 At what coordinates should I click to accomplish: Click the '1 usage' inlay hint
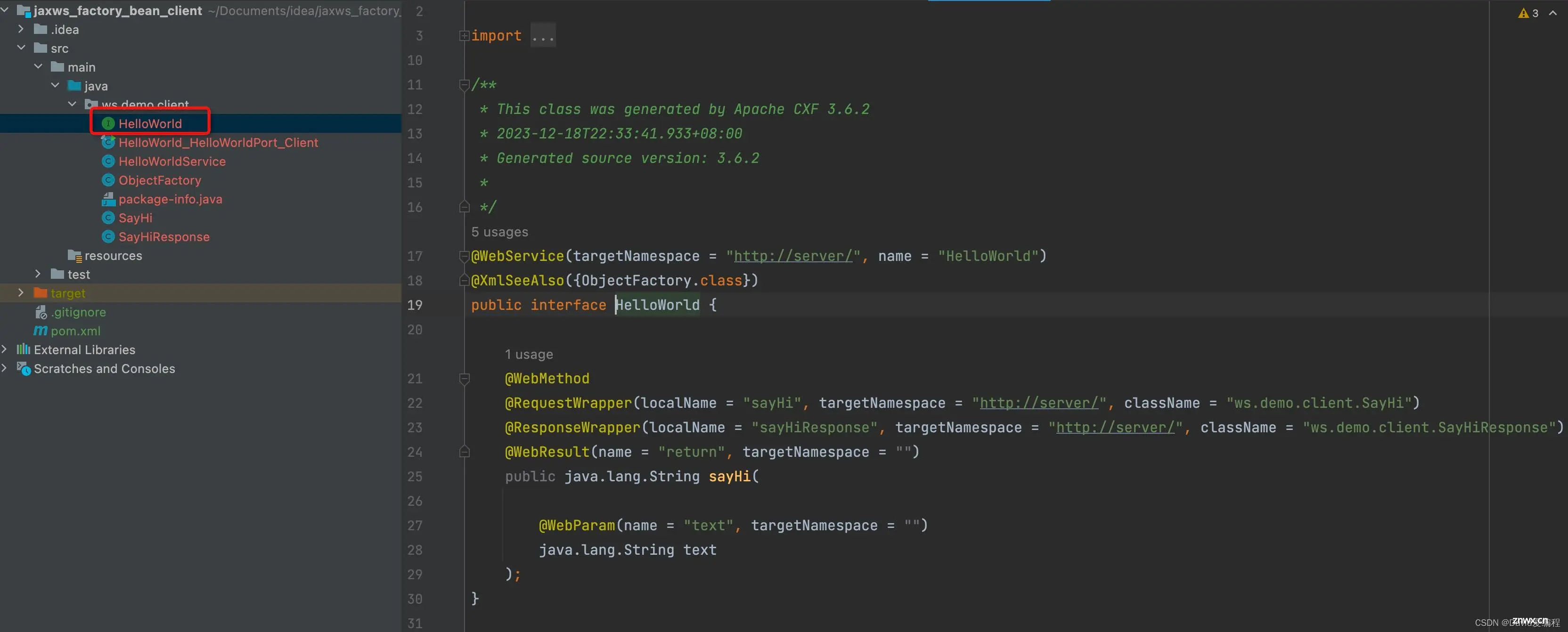(x=529, y=354)
